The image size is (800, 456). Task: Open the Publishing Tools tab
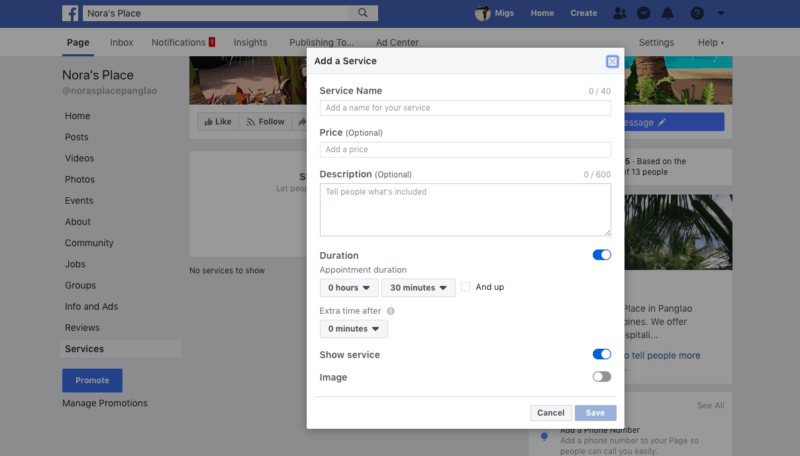pyautogui.click(x=321, y=42)
